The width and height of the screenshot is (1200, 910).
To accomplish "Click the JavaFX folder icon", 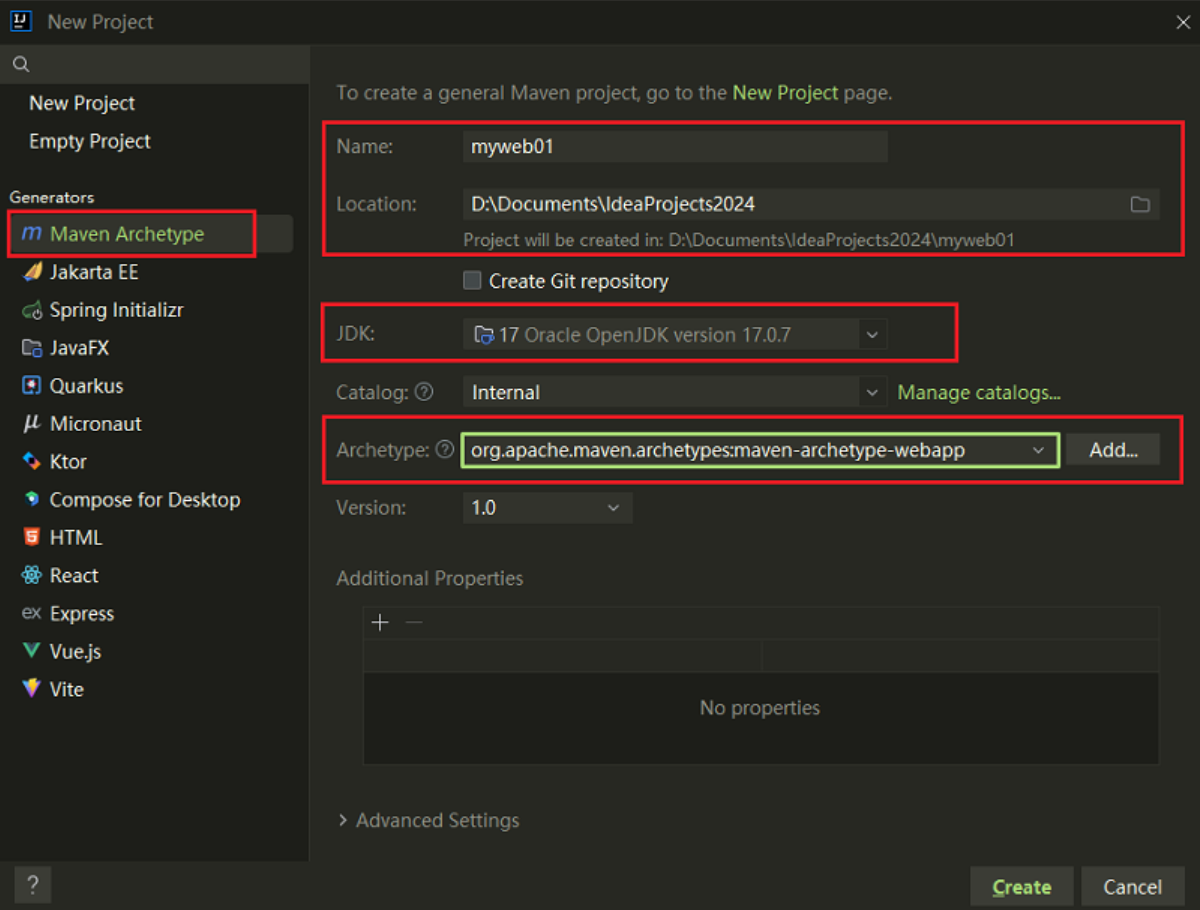I will coord(32,348).
